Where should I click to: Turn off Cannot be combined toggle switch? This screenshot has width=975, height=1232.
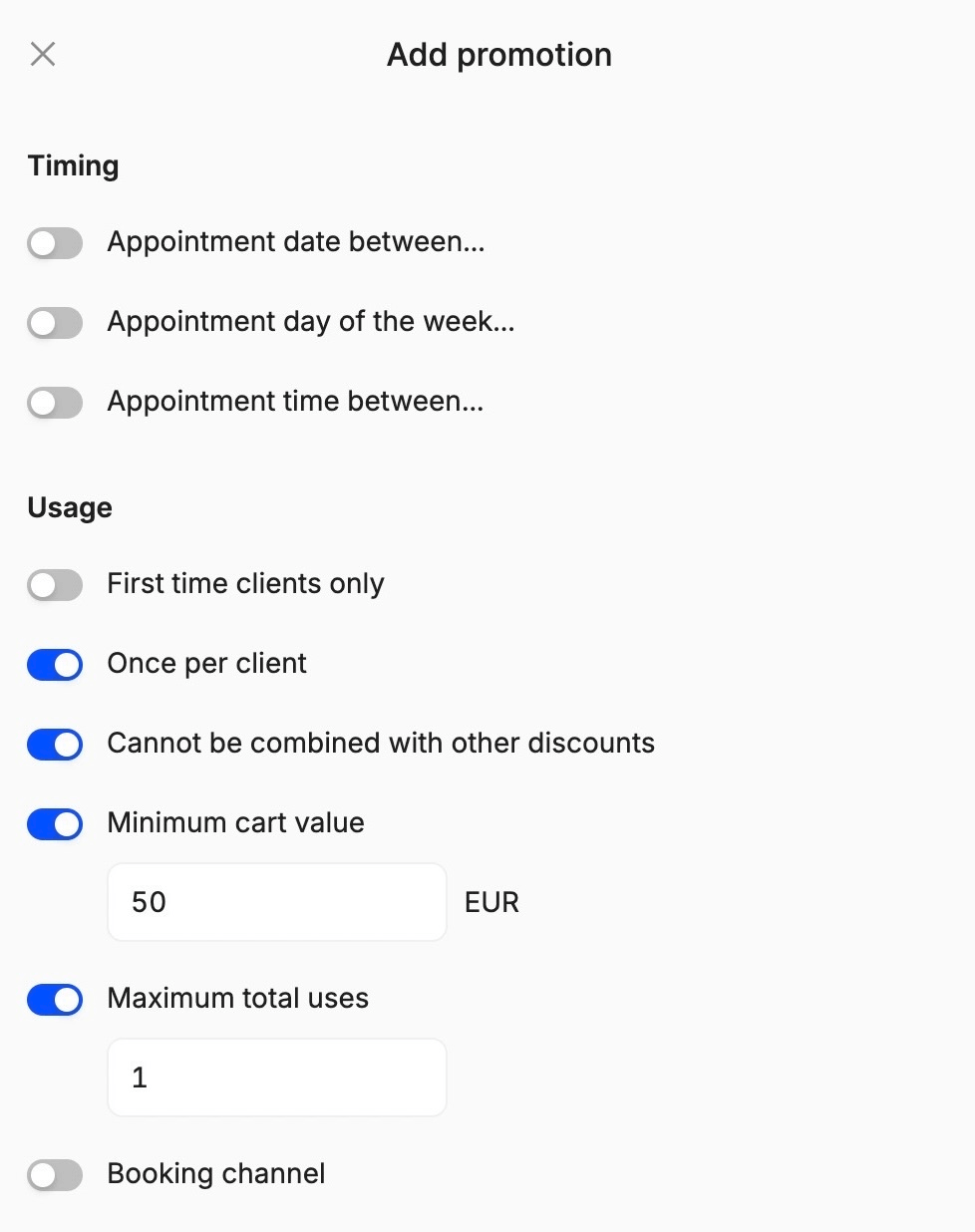55,744
